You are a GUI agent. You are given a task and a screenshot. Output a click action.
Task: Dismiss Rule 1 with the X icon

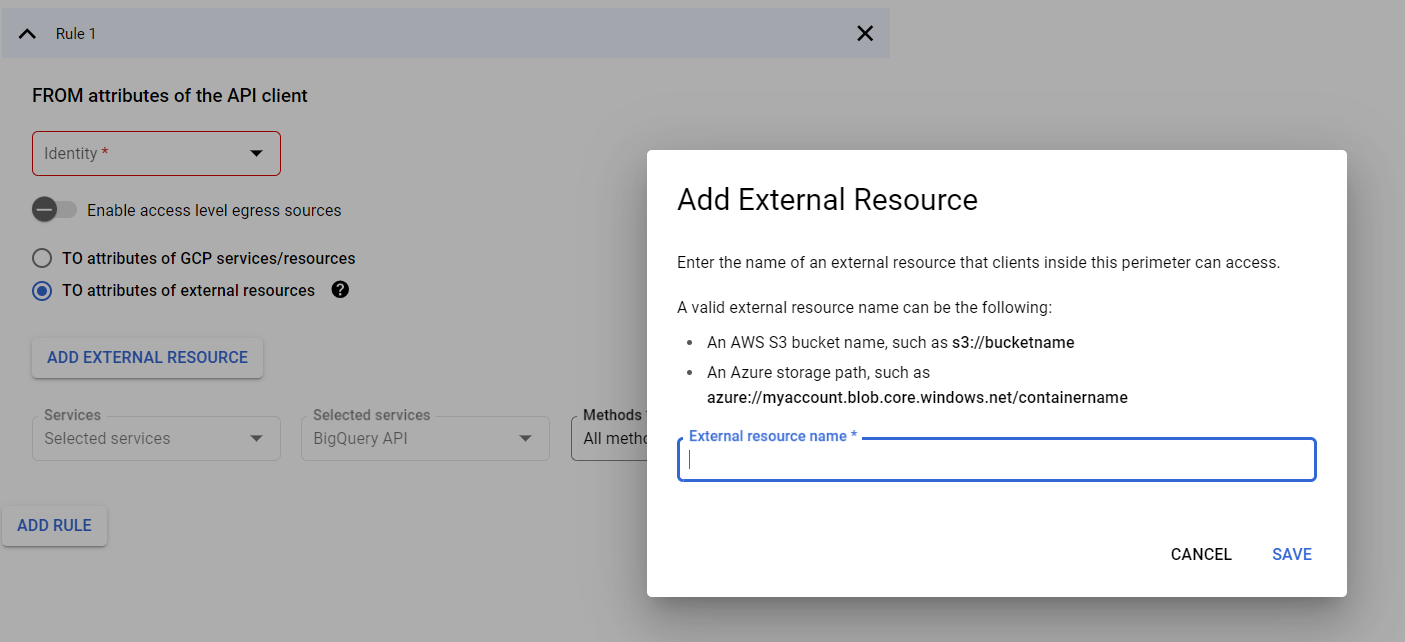864,32
